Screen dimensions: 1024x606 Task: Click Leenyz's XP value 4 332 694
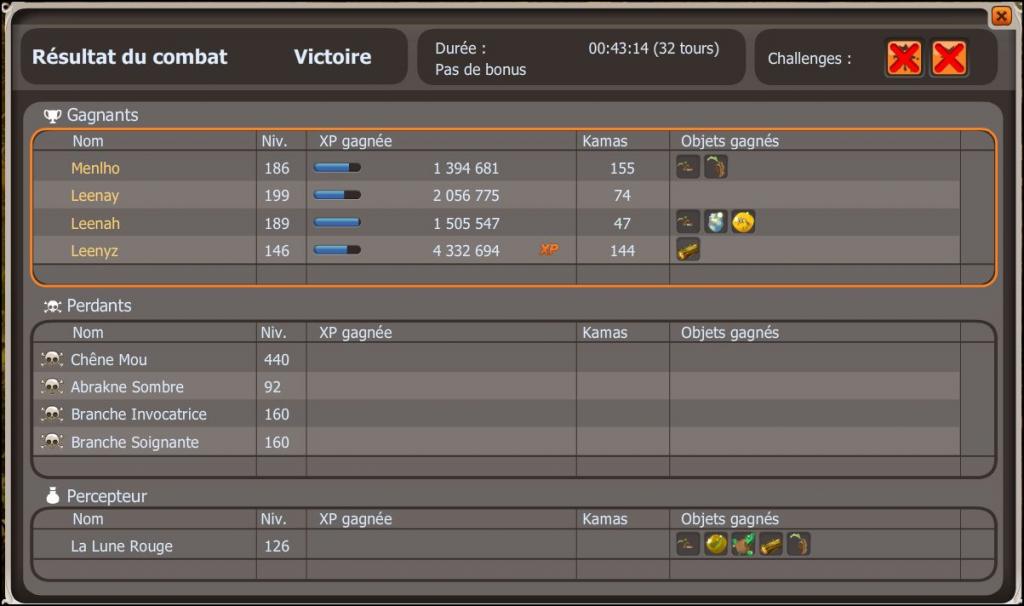[x=466, y=251]
